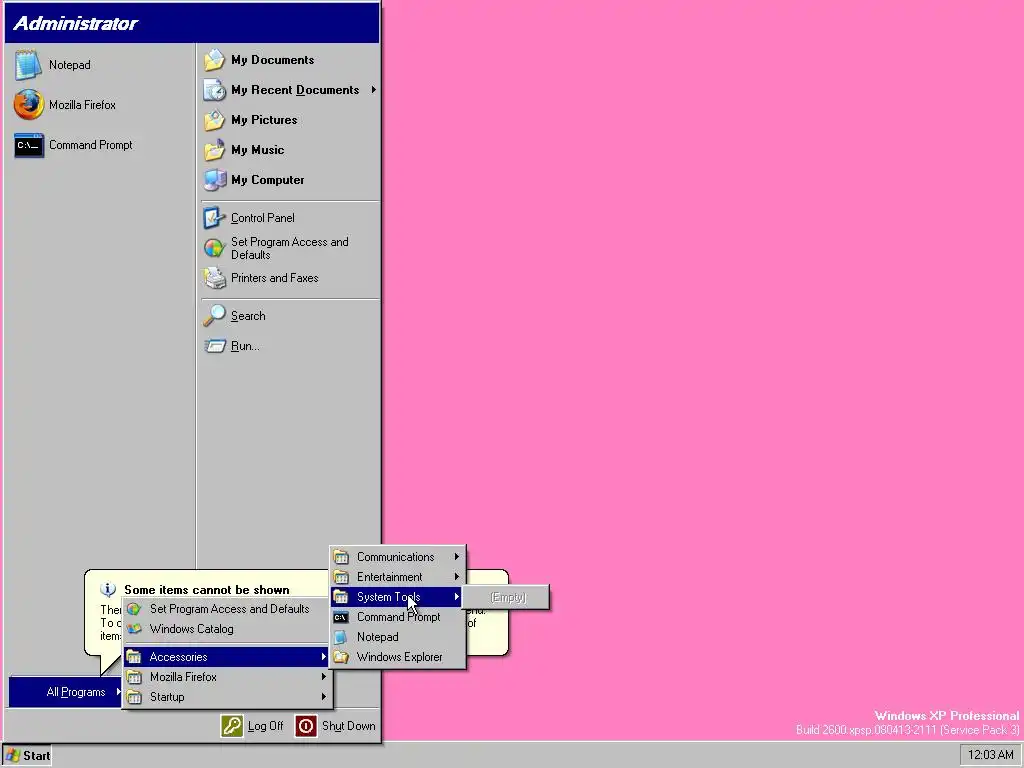Click the Notepad icon in Accessories submenu
1024x768 pixels.
pos(341,637)
